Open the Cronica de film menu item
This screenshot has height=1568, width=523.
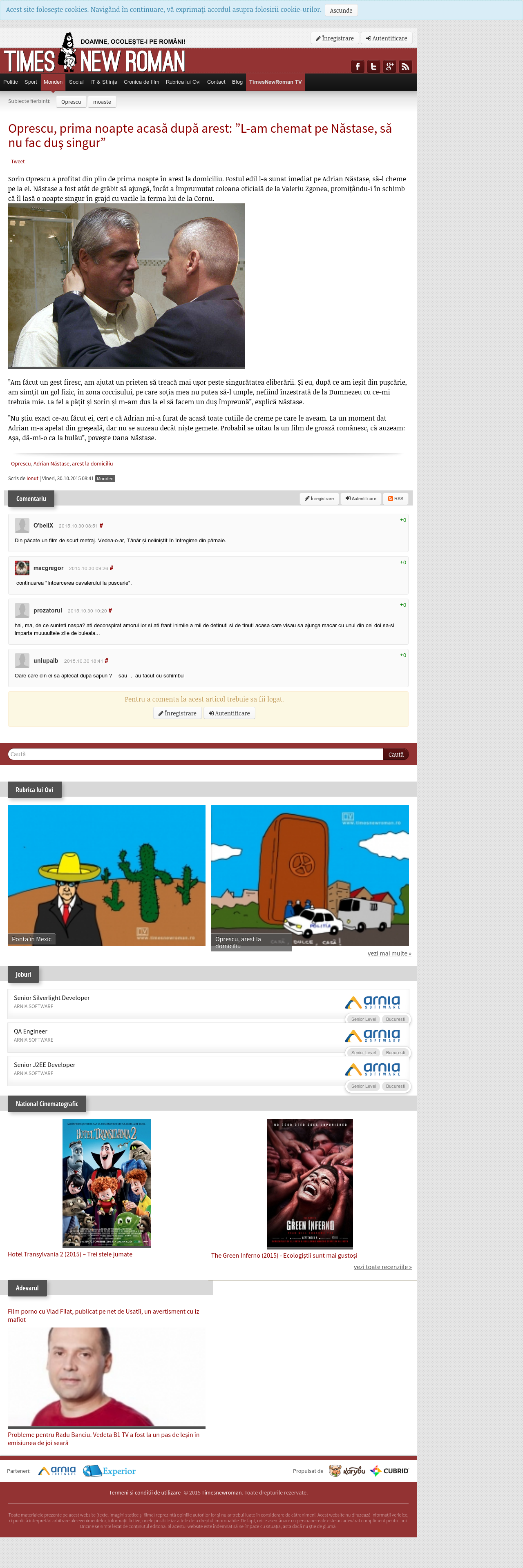click(x=141, y=82)
